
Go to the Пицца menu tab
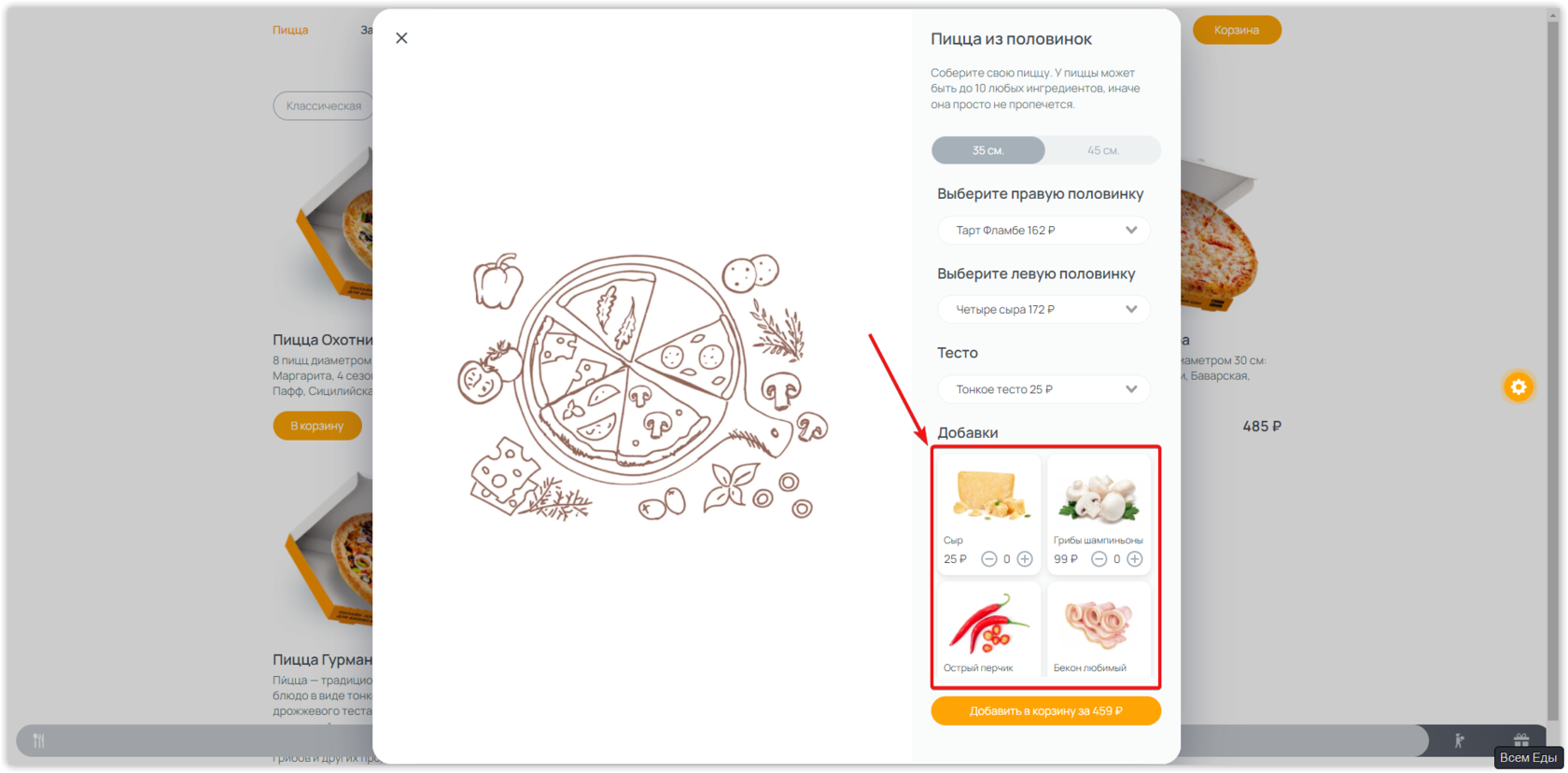290,30
